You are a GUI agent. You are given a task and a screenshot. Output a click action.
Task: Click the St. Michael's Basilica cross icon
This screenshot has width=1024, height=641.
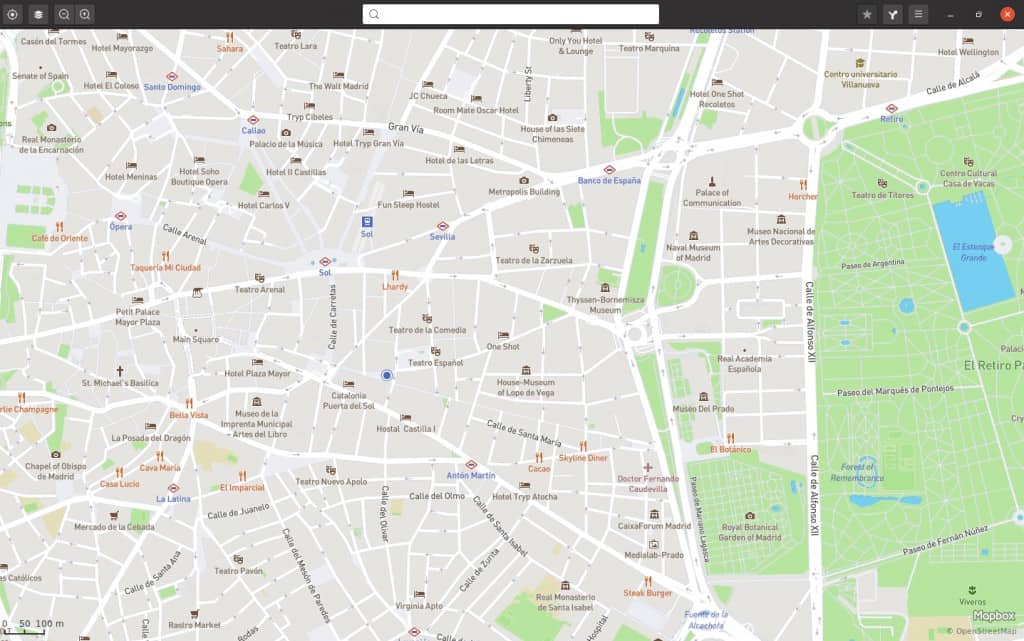coord(120,371)
